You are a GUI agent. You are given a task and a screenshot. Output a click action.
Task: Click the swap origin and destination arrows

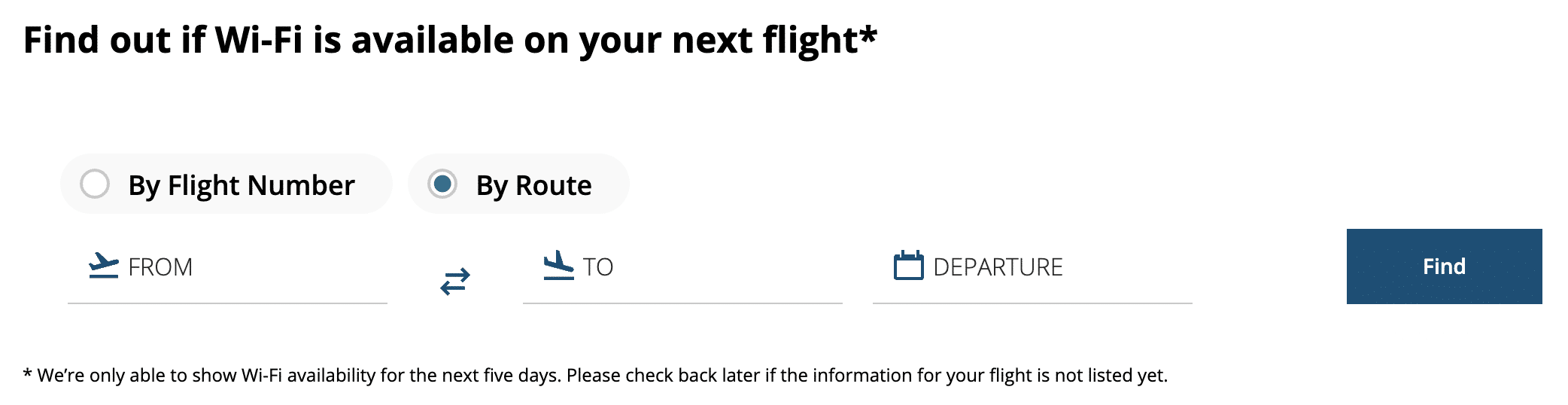(455, 282)
